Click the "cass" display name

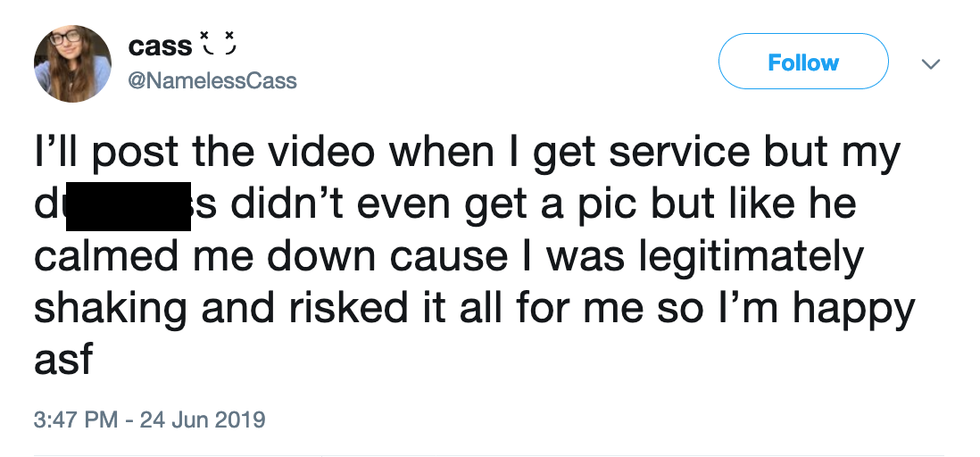point(159,46)
